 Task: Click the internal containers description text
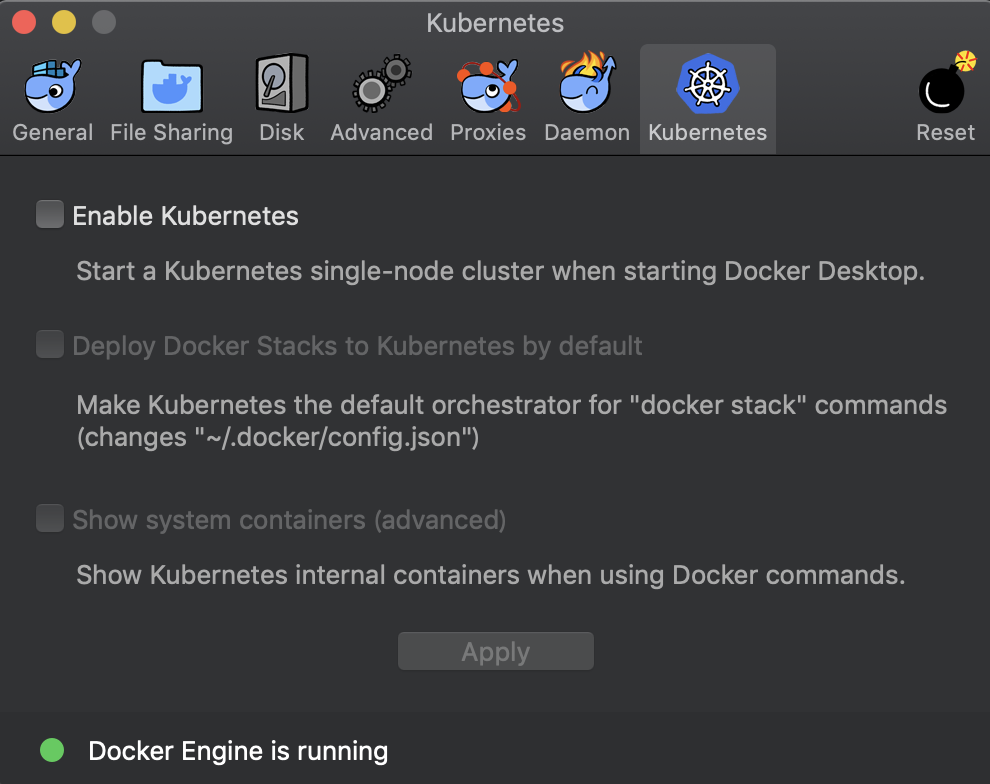[490, 575]
